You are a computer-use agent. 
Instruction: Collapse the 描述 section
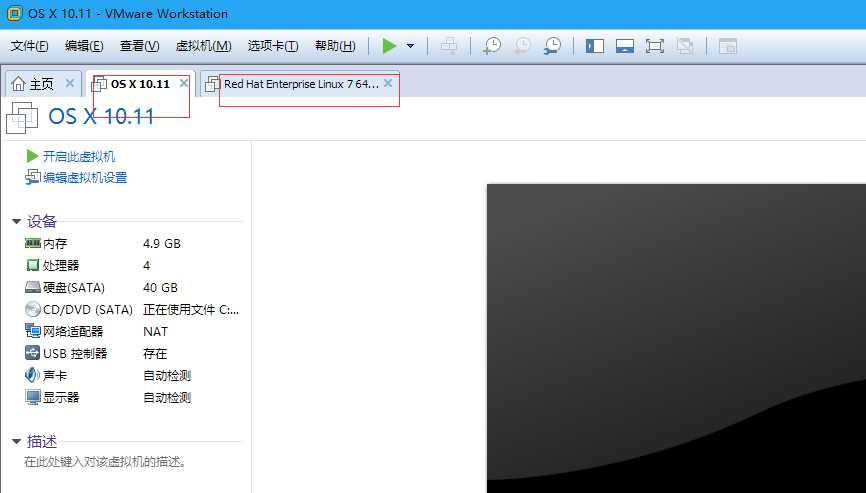click(x=17, y=442)
